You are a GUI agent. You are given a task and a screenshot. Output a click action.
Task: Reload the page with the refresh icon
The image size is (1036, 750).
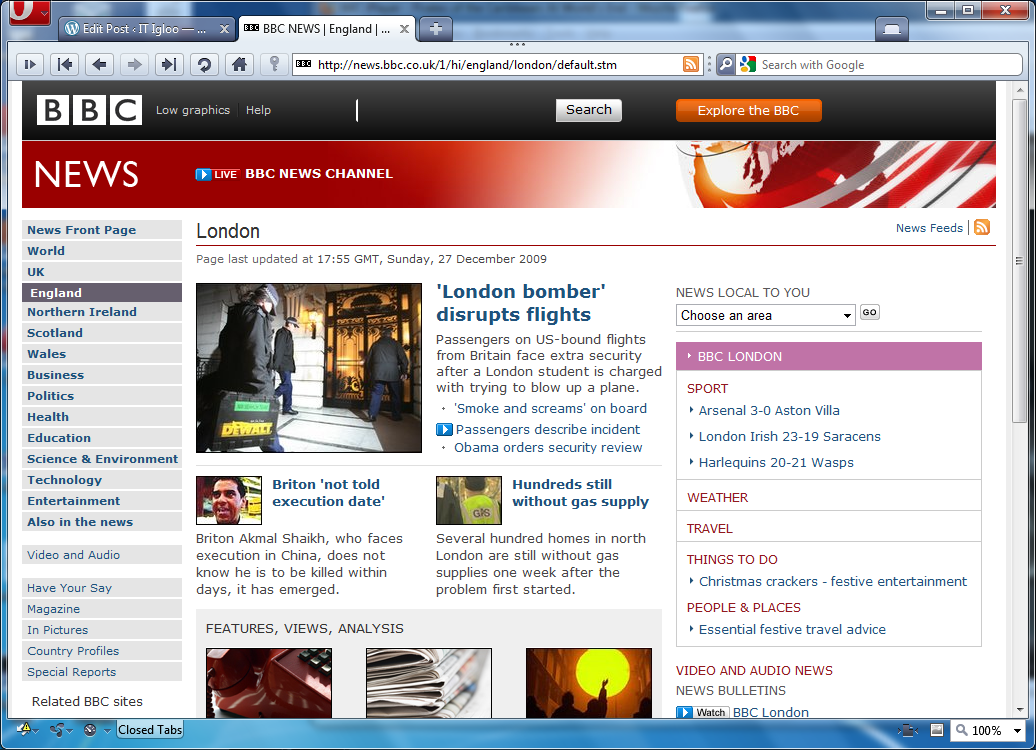pos(204,65)
